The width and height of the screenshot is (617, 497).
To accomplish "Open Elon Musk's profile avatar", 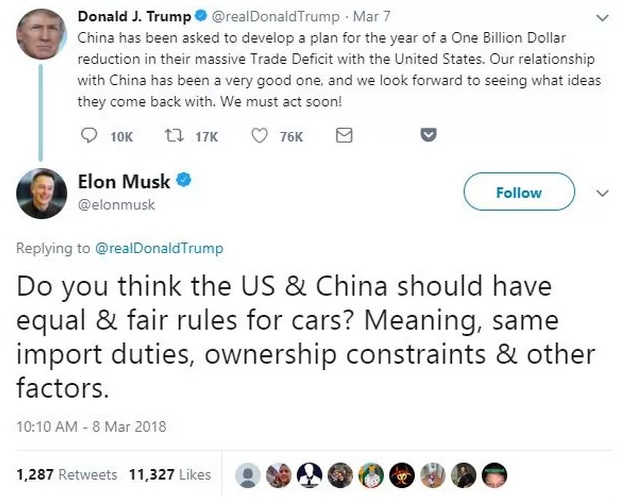I will pos(39,195).
